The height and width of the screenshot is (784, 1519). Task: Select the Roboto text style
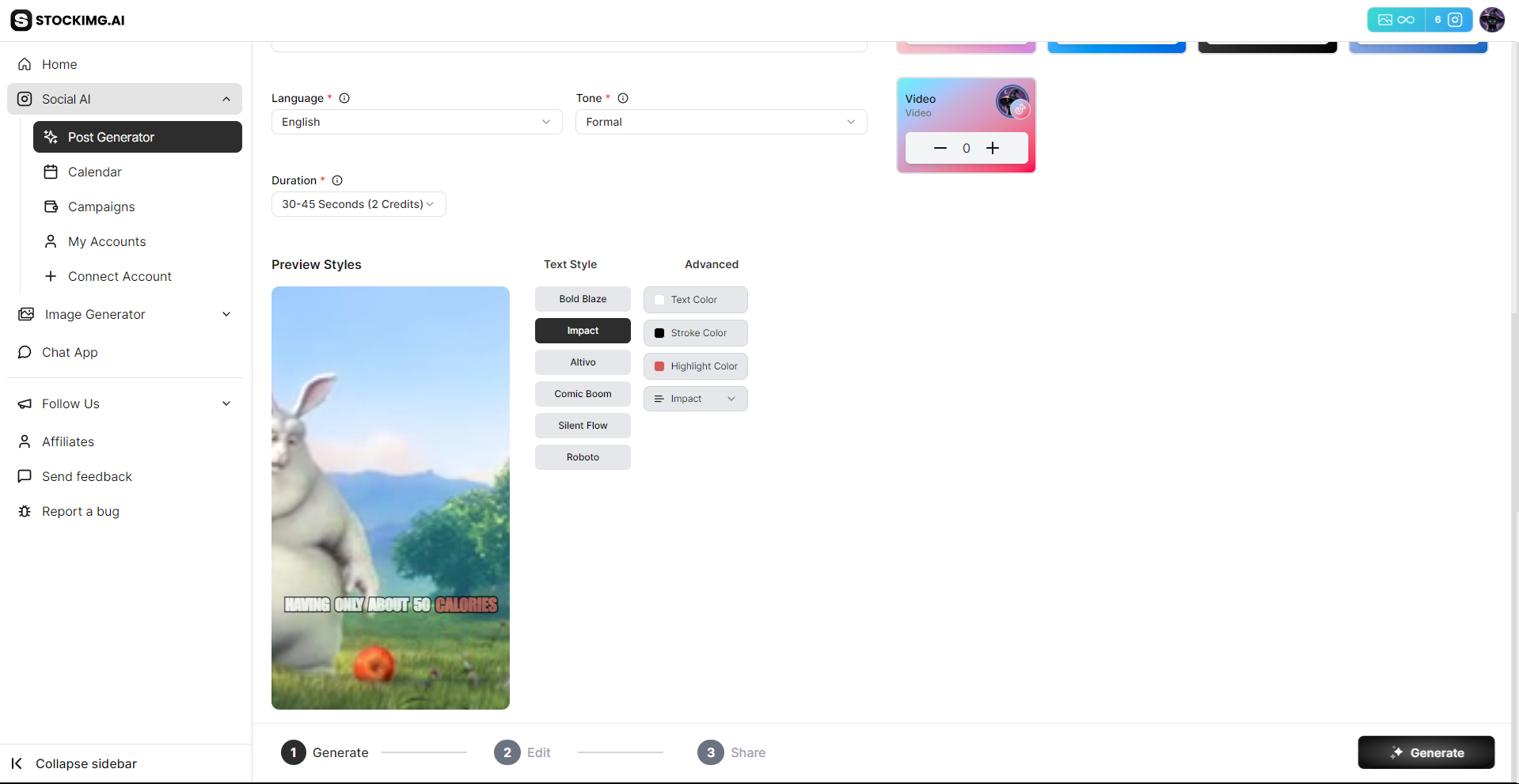583,456
